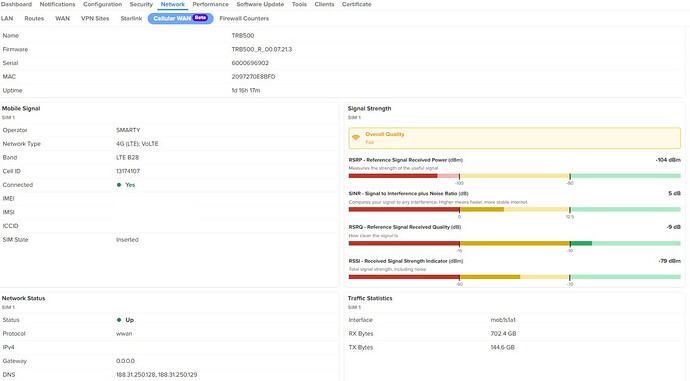Select the uptime value 1d 16h 17m
Screen dimensions: 690x381
[x=246, y=90]
